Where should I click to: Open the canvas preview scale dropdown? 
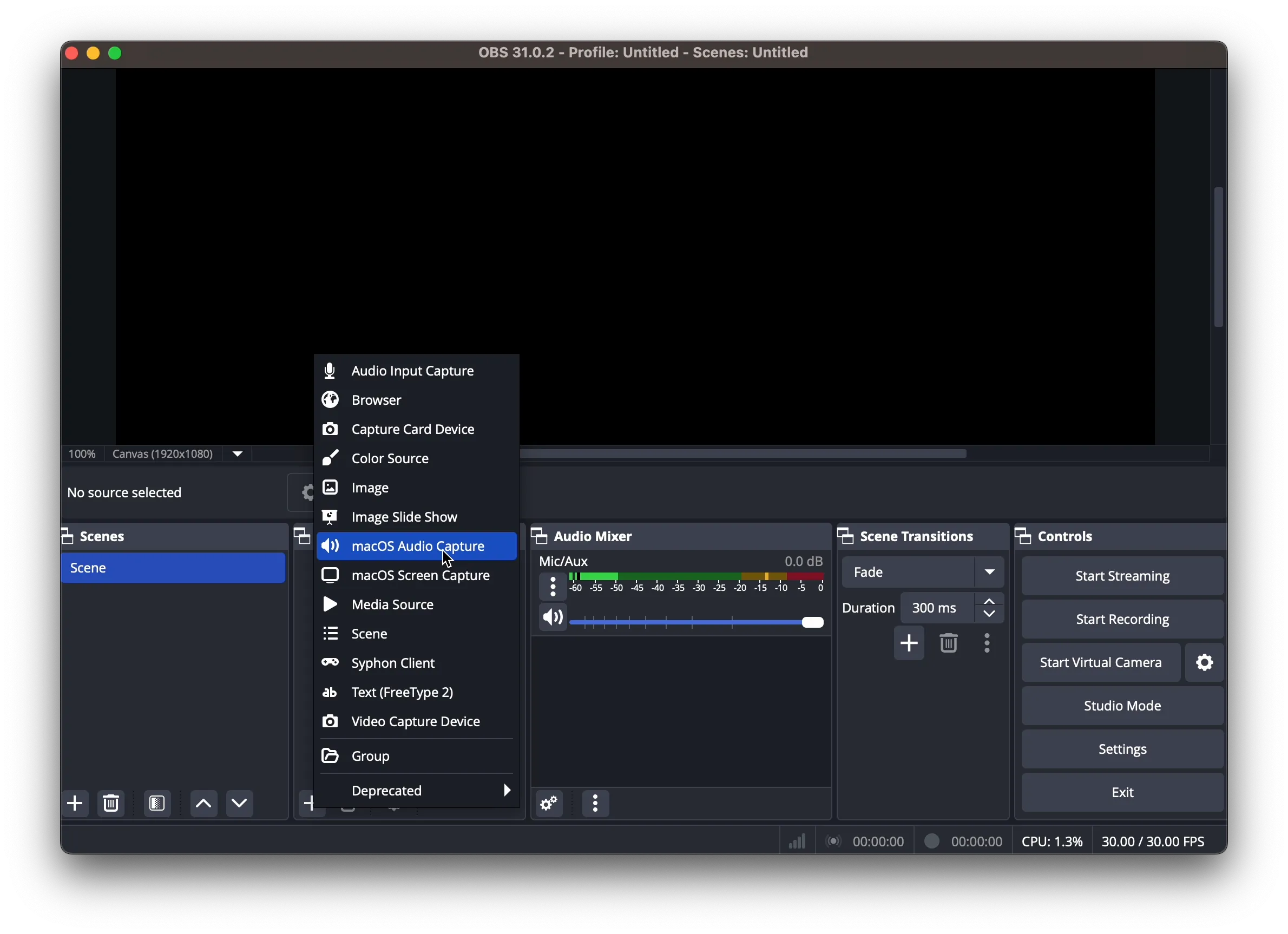click(x=238, y=453)
